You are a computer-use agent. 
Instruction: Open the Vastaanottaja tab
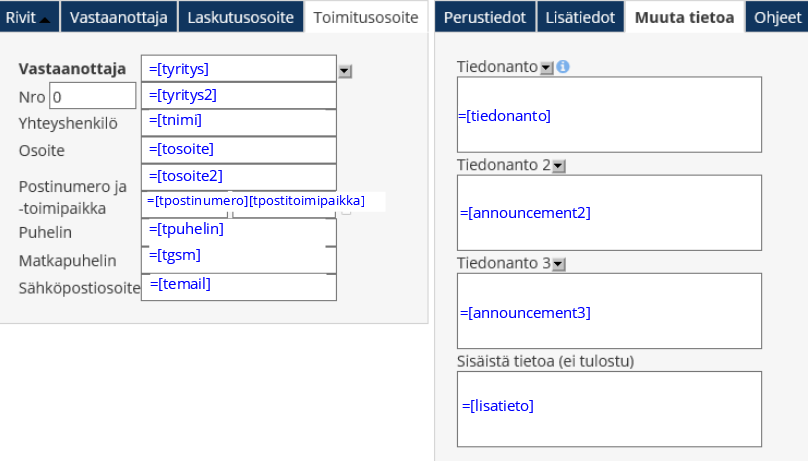119,17
